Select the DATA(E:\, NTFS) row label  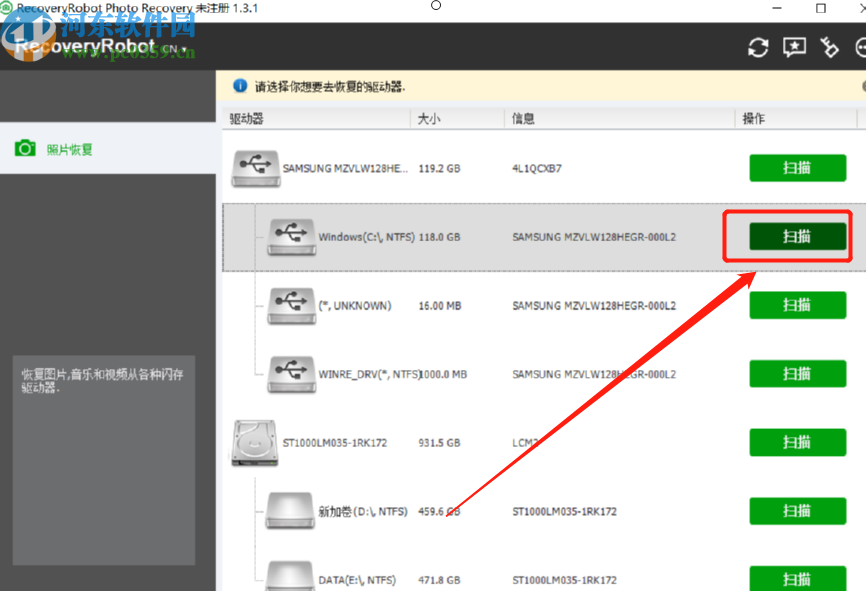coord(357,580)
